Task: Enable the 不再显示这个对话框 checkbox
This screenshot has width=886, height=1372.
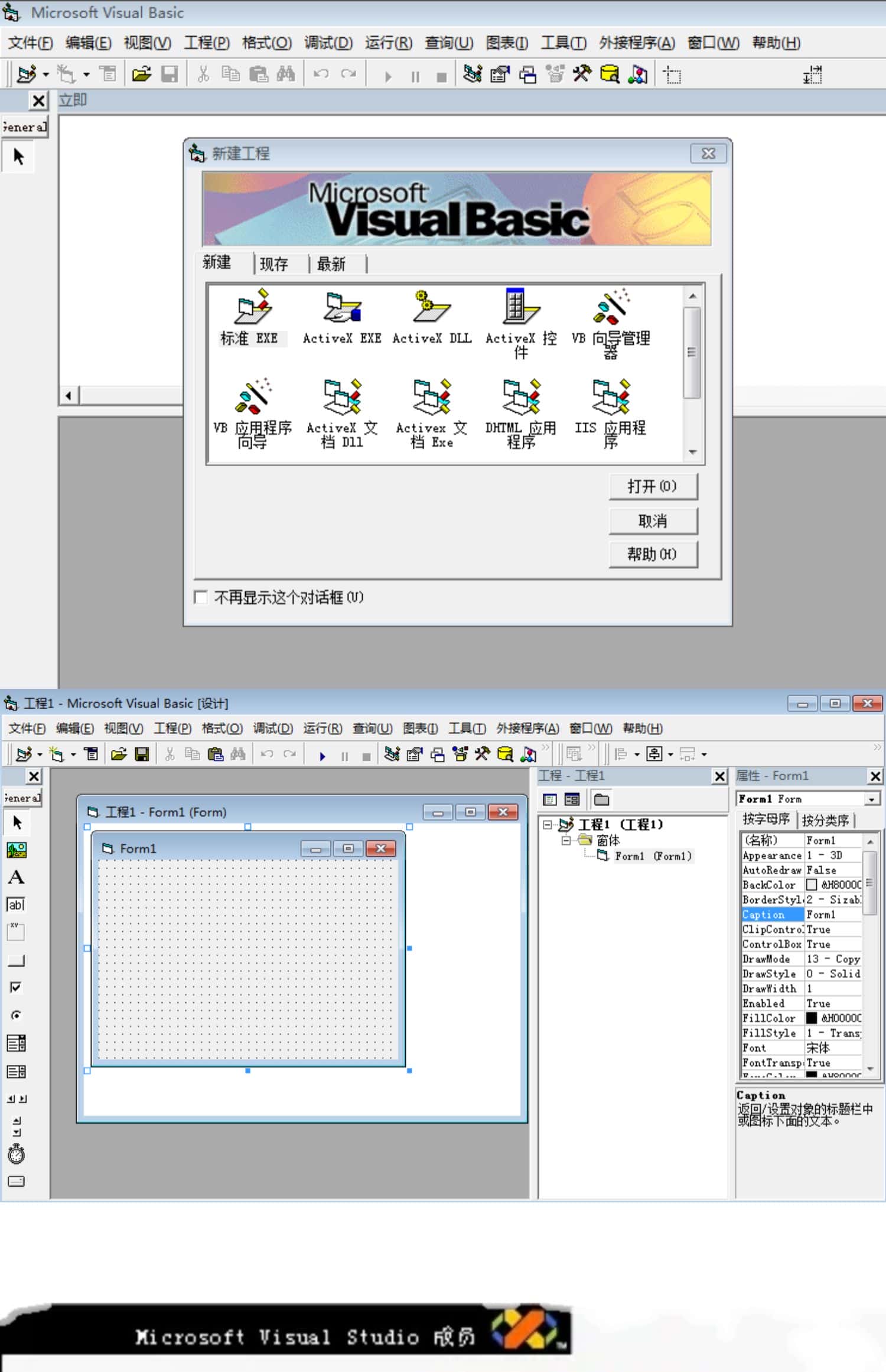Action: point(201,597)
